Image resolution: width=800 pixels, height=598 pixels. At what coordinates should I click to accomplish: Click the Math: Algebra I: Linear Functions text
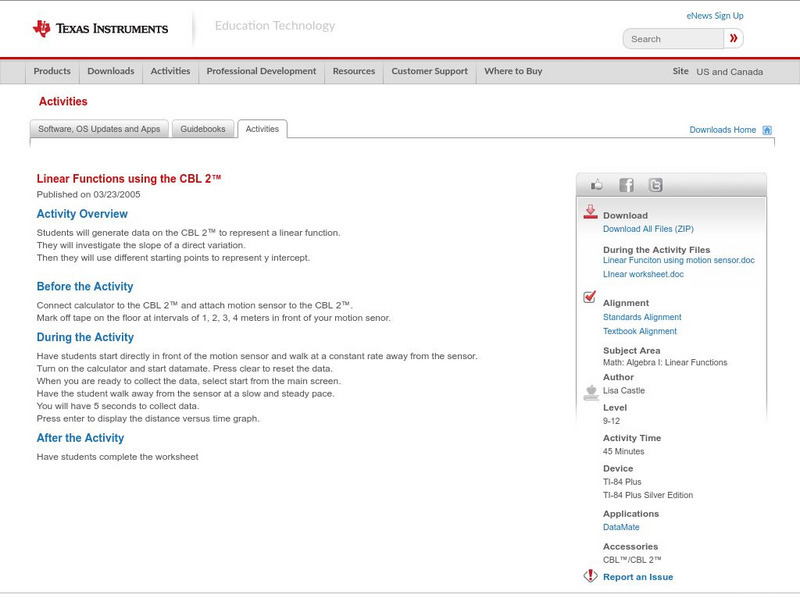(665, 363)
